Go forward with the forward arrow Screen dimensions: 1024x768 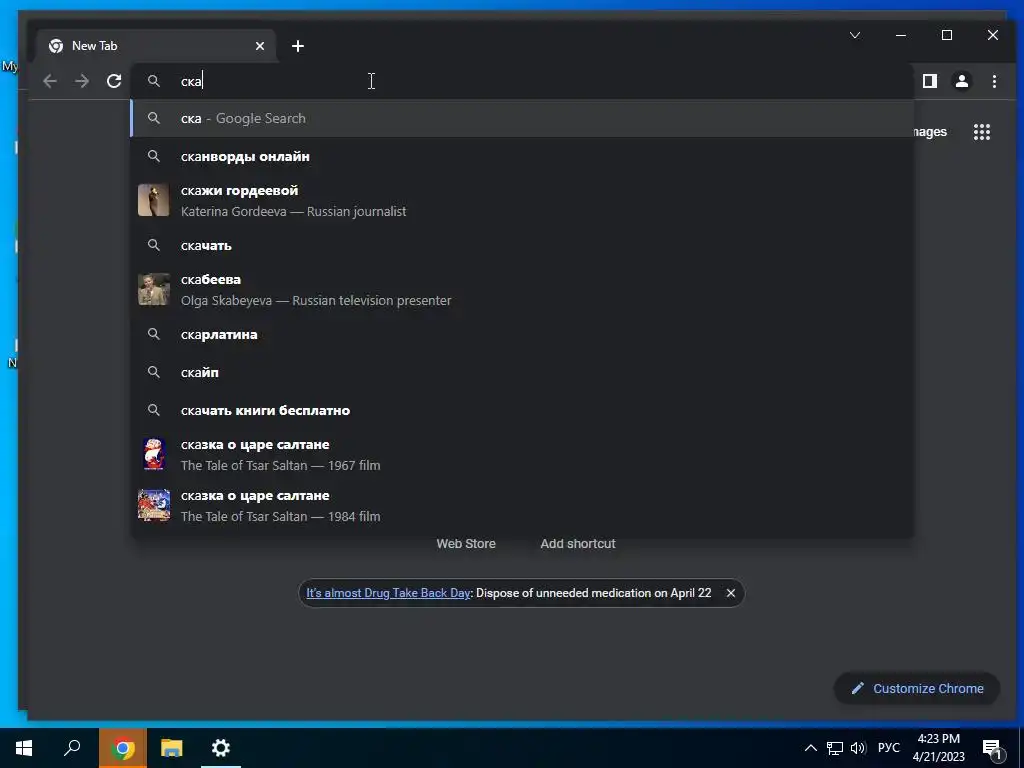pos(82,81)
